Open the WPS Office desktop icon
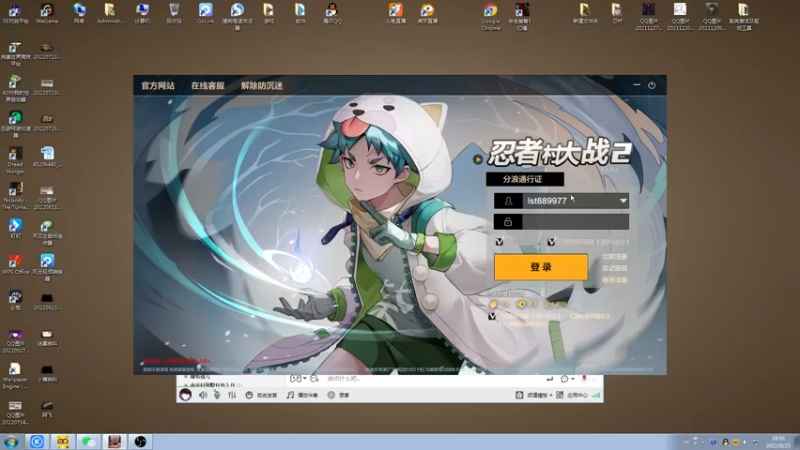The image size is (800, 450). (15, 264)
